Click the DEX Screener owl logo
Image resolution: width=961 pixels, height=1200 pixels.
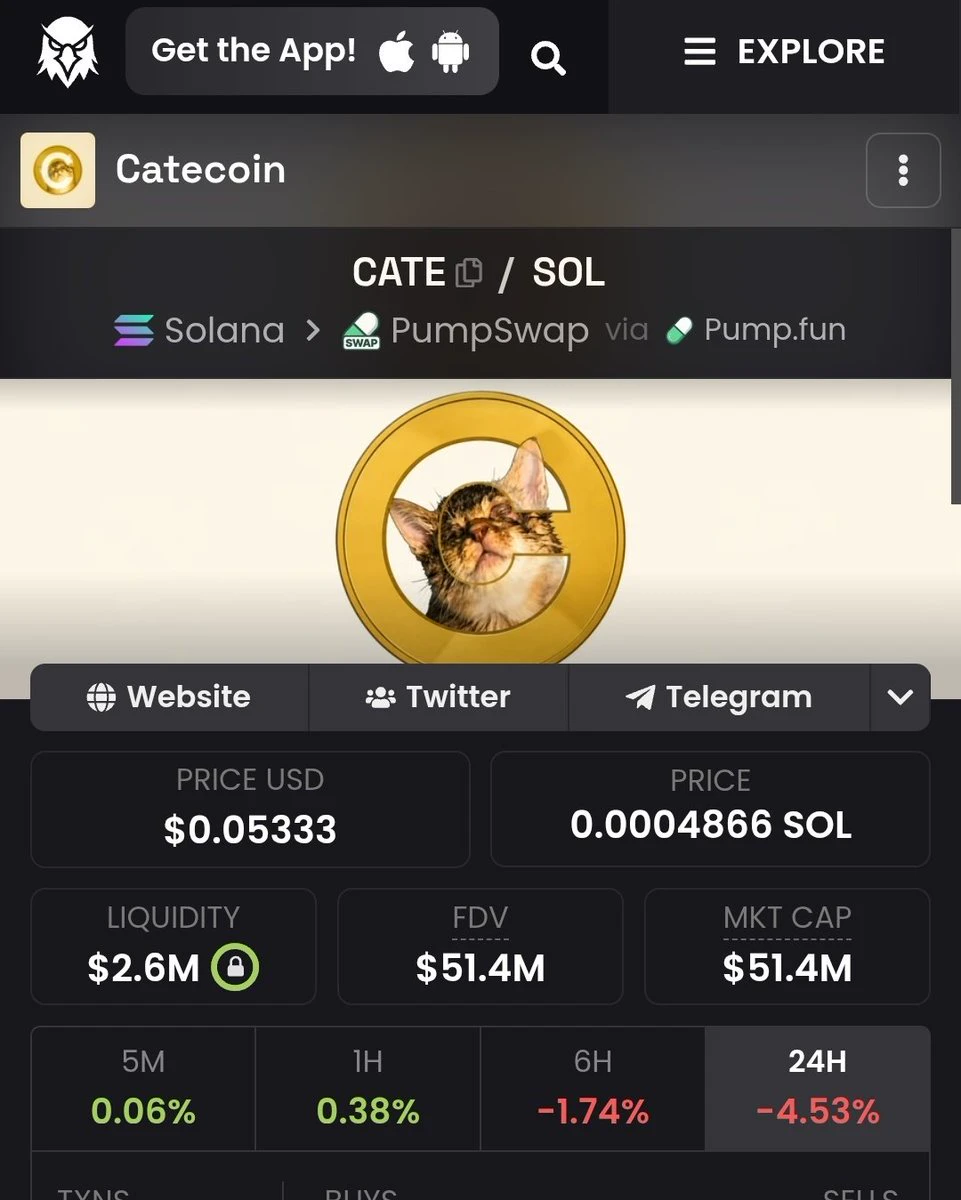click(x=68, y=52)
